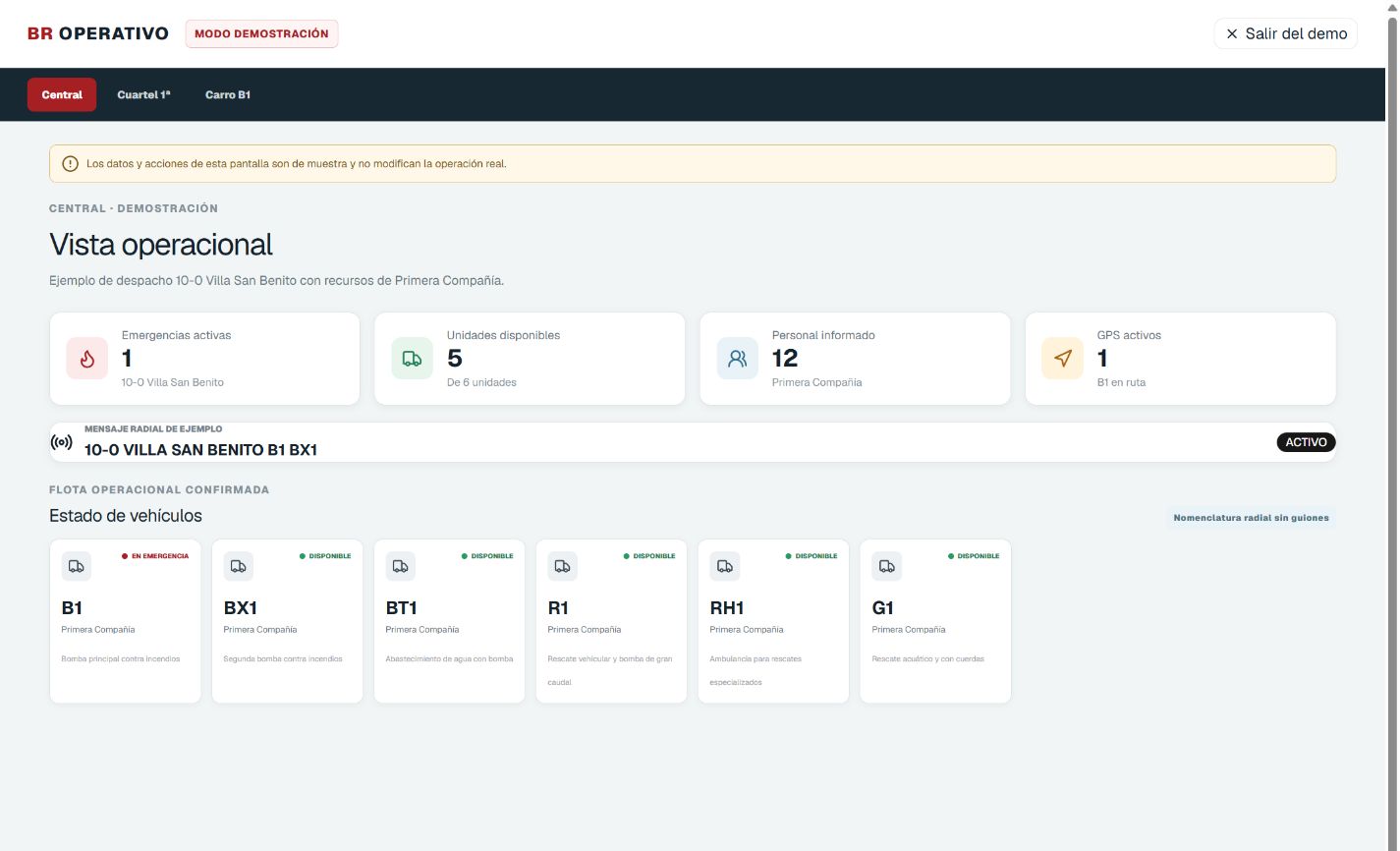This screenshot has width=1400, height=851.
Task: Click the DISPONIBLE status on the G1 card
Action: coord(974,556)
